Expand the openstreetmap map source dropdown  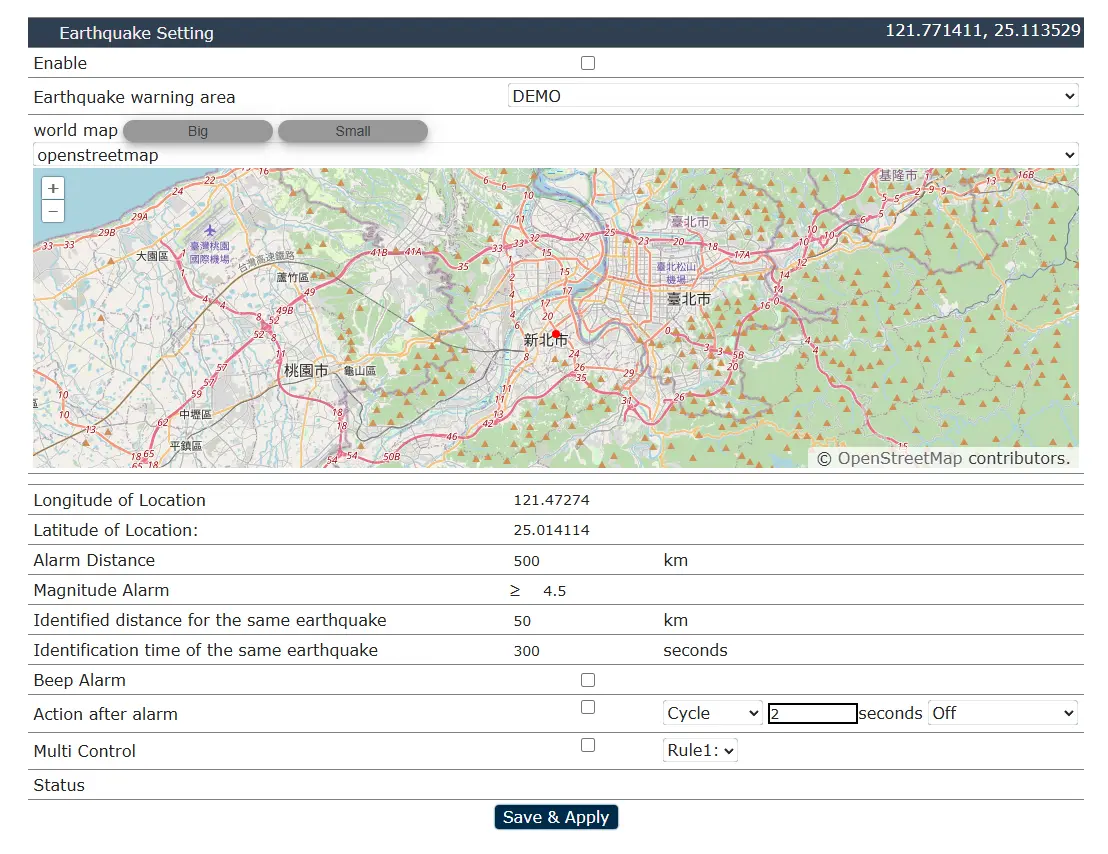(556, 155)
